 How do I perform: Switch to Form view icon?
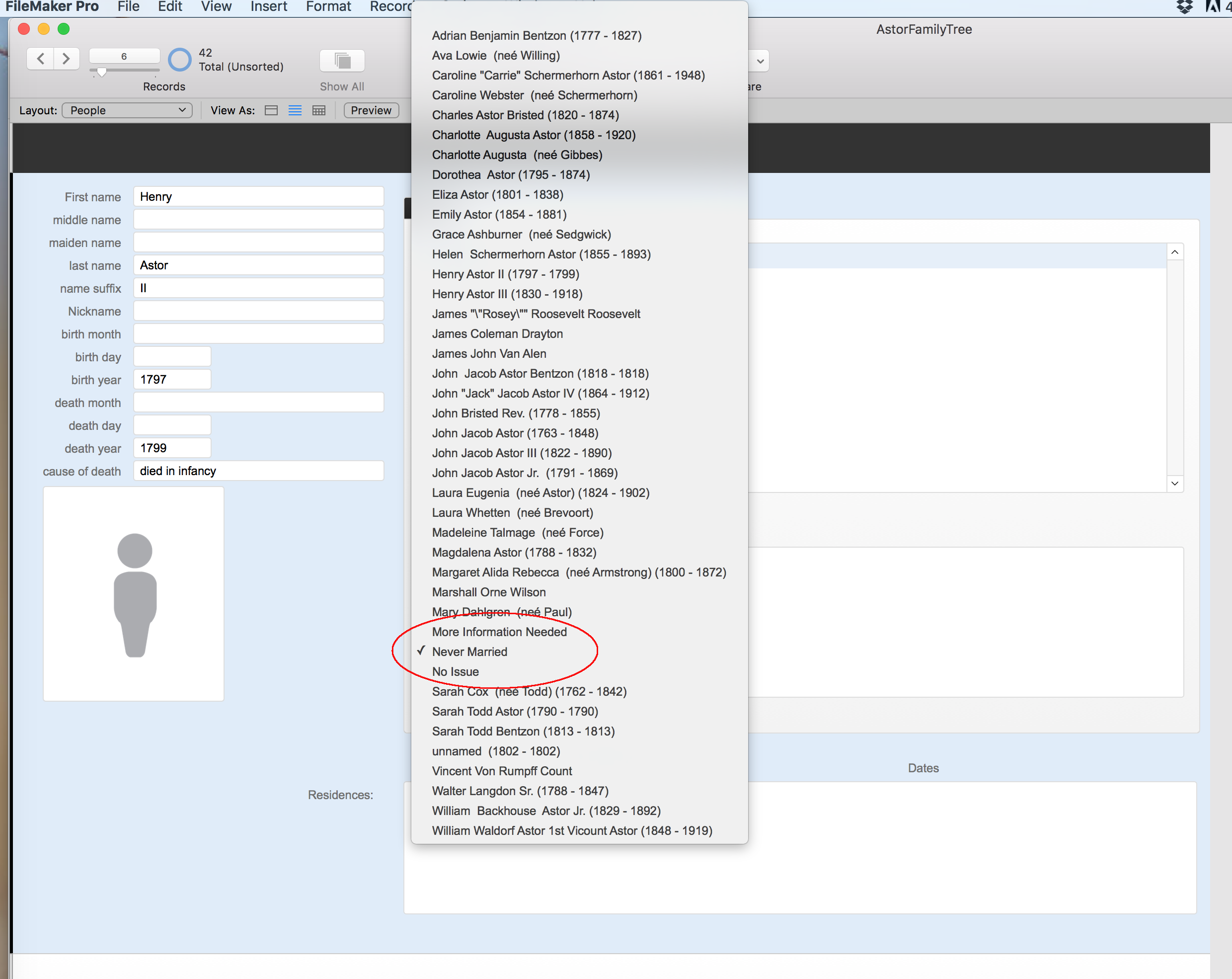(271, 110)
